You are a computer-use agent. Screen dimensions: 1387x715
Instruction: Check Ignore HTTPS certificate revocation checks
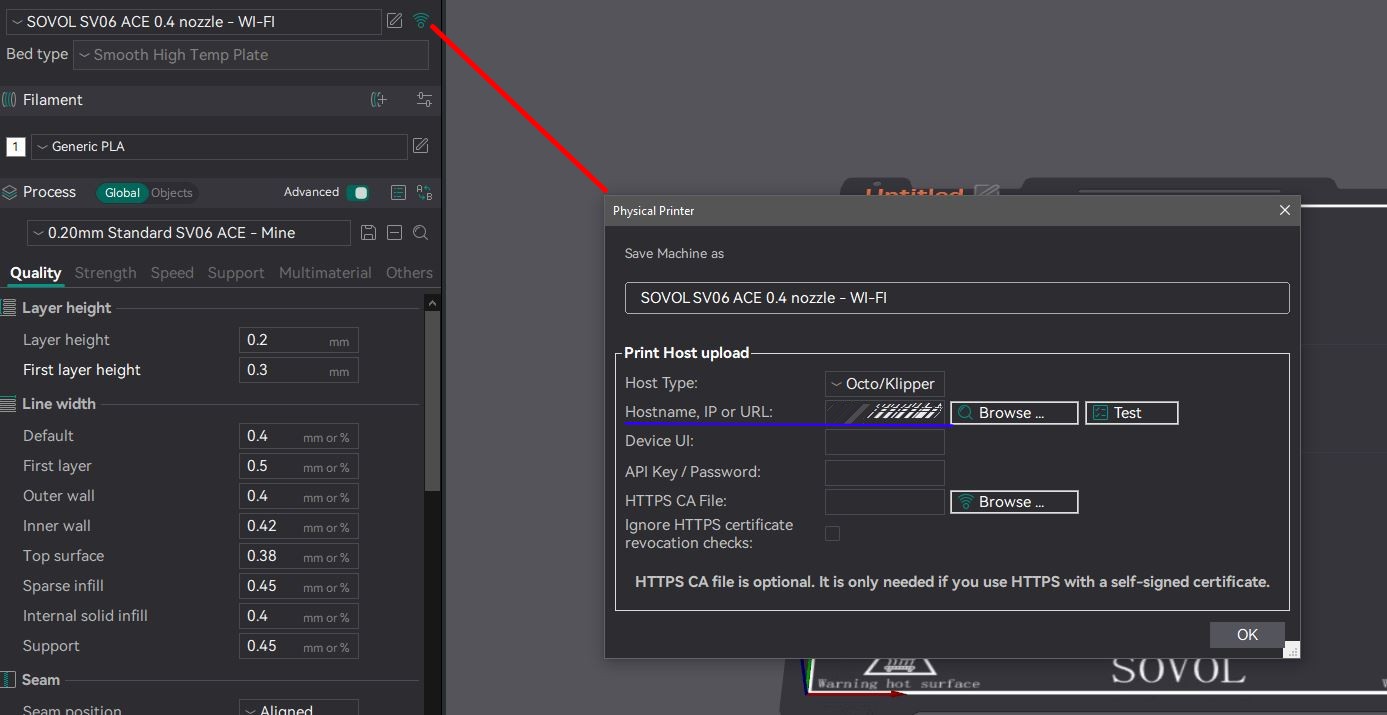[832, 534]
